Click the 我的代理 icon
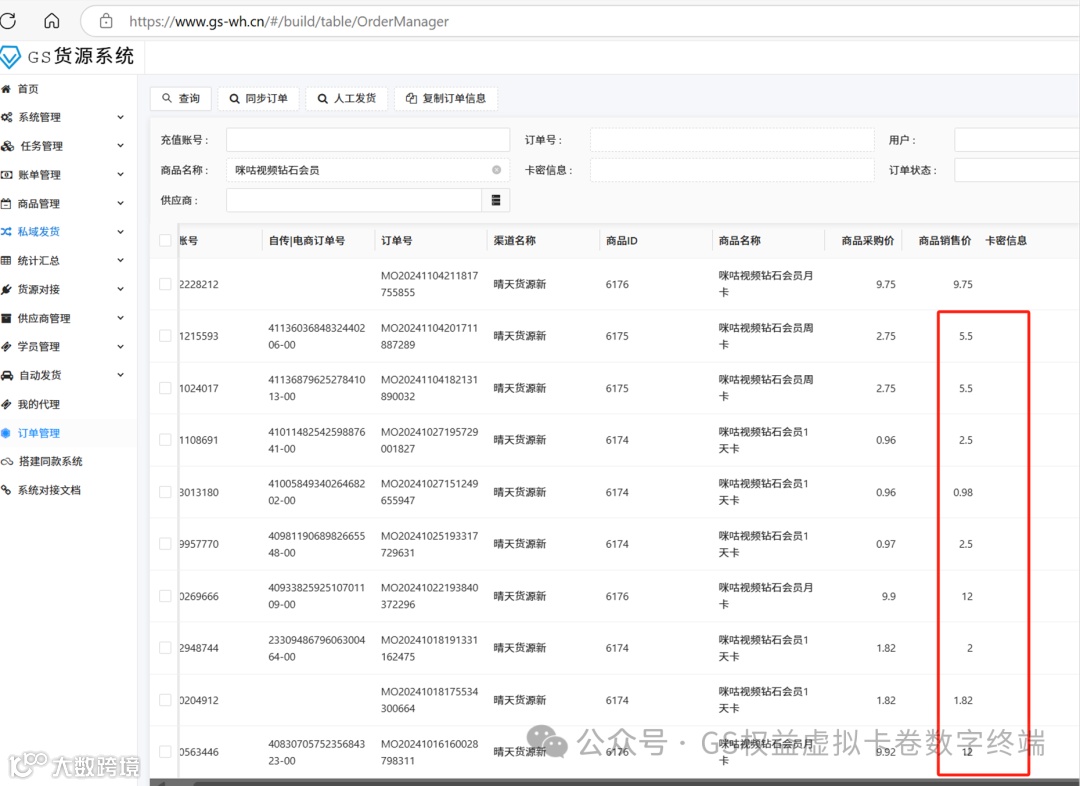The width and height of the screenshot is (1080, 786). (6, 404)
